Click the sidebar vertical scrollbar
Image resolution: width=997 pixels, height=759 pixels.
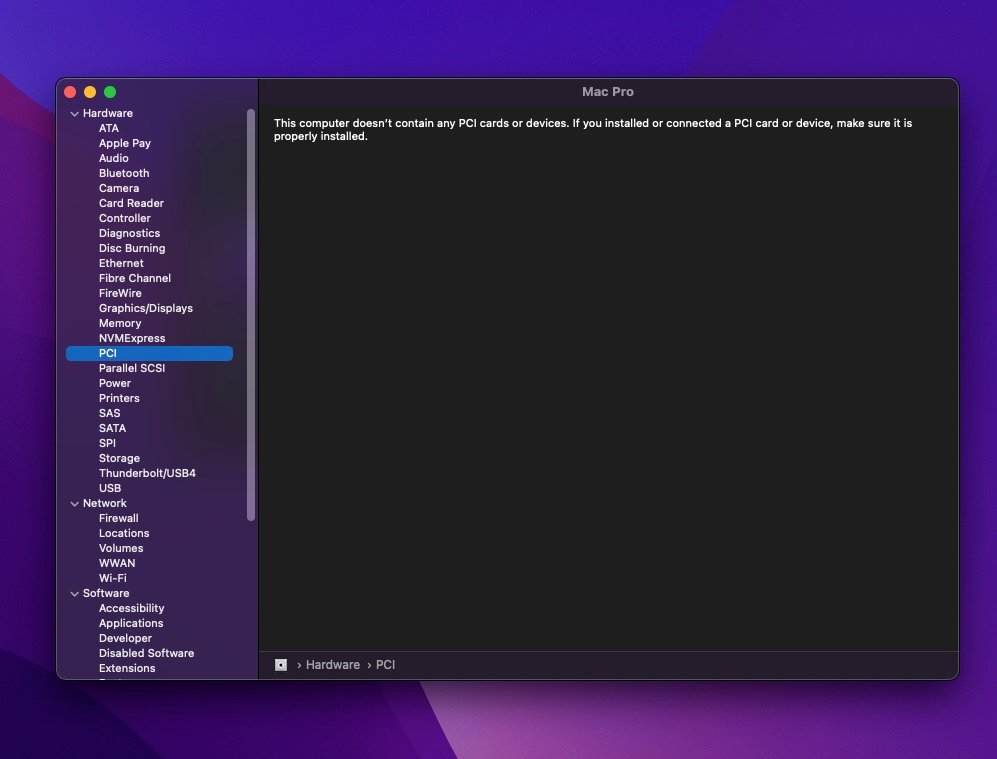point(251,315)
